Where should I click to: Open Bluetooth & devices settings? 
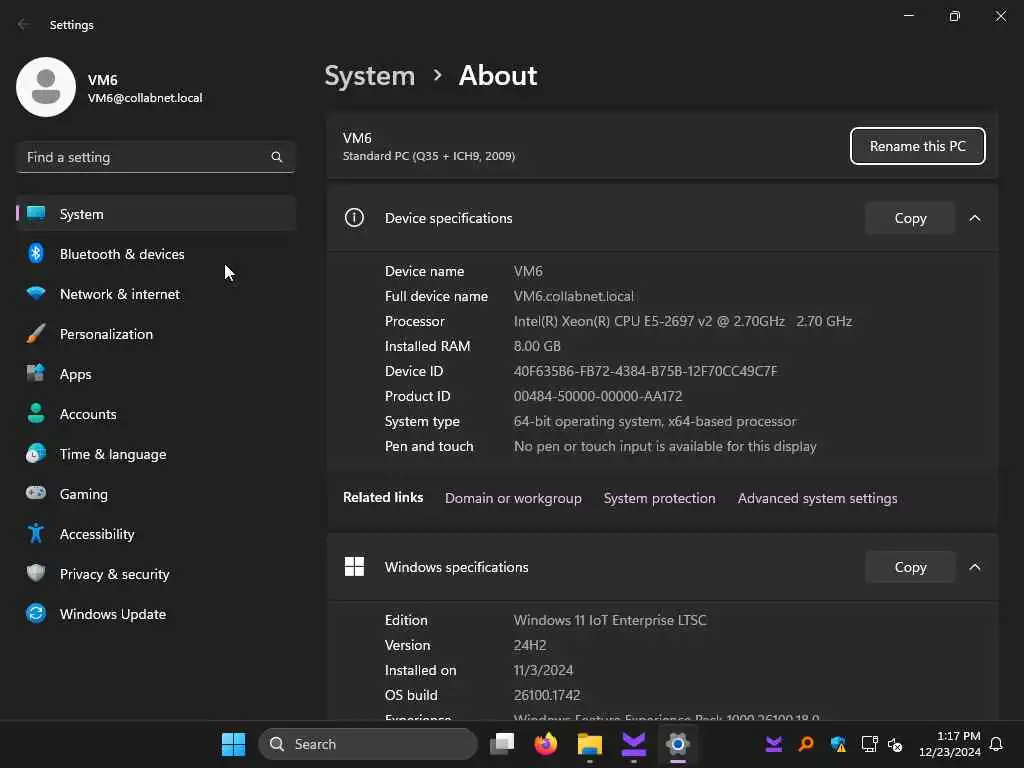coord(156,253)
